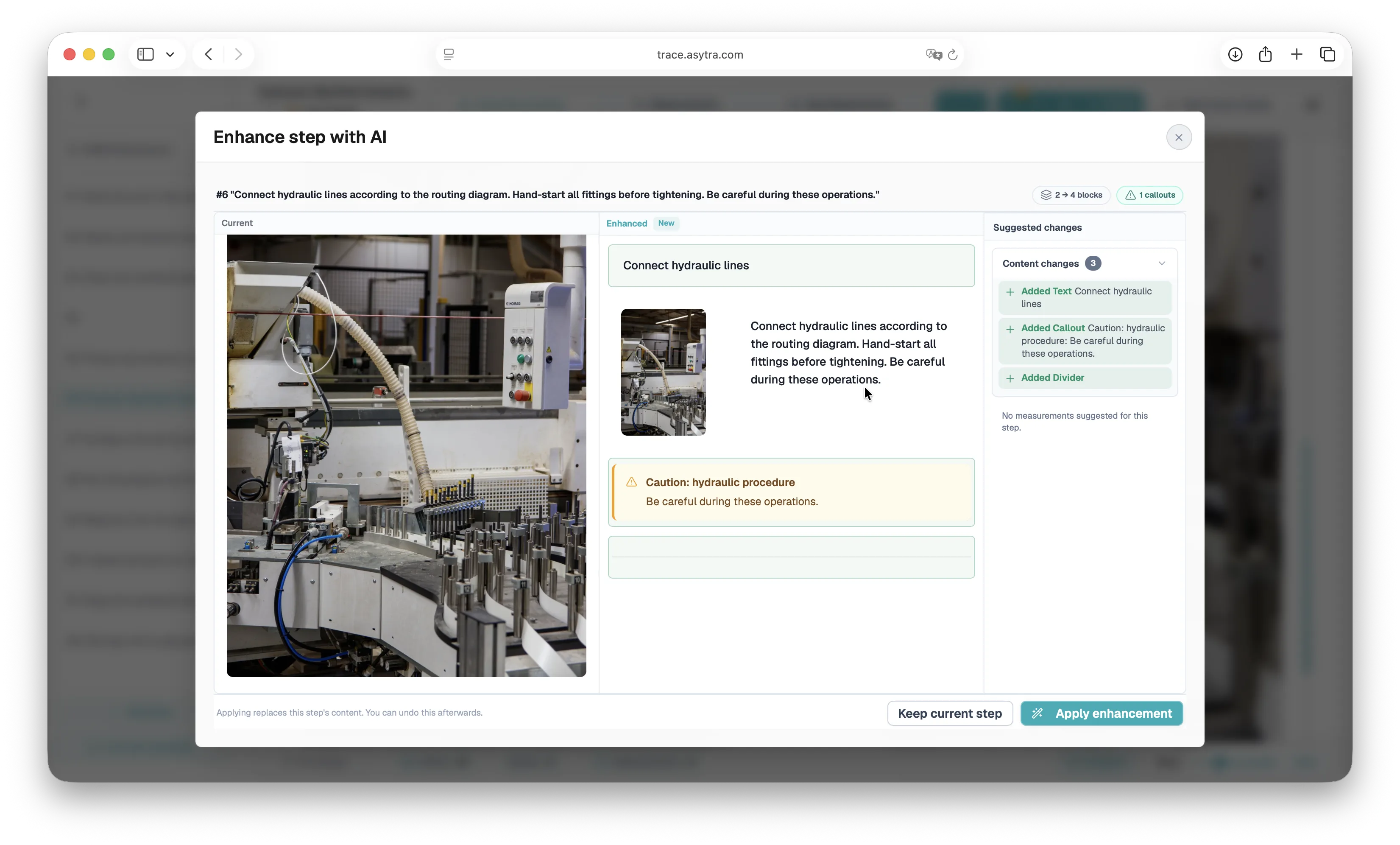Open the small Enhanced machine thumbnail
1400x845 pixels.
click(663, 372)
